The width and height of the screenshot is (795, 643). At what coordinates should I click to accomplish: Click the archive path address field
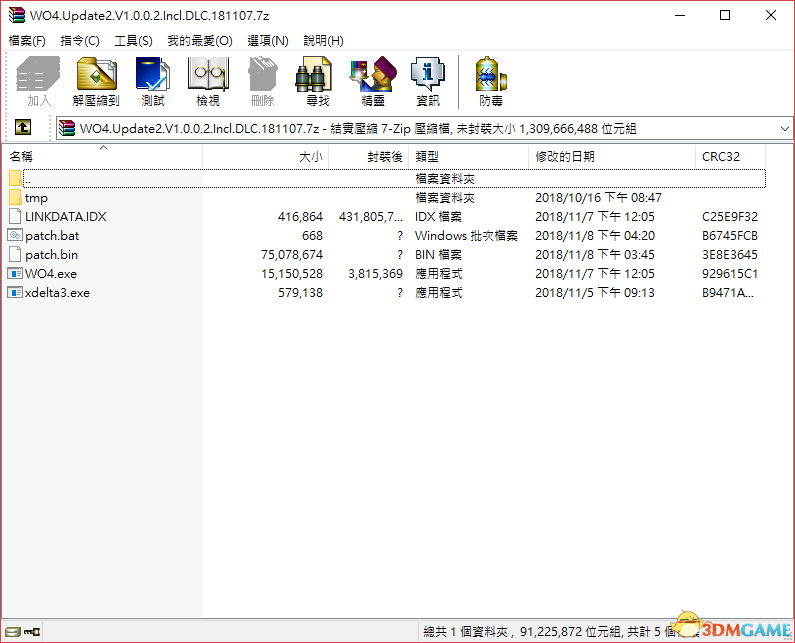coord(424,129)
